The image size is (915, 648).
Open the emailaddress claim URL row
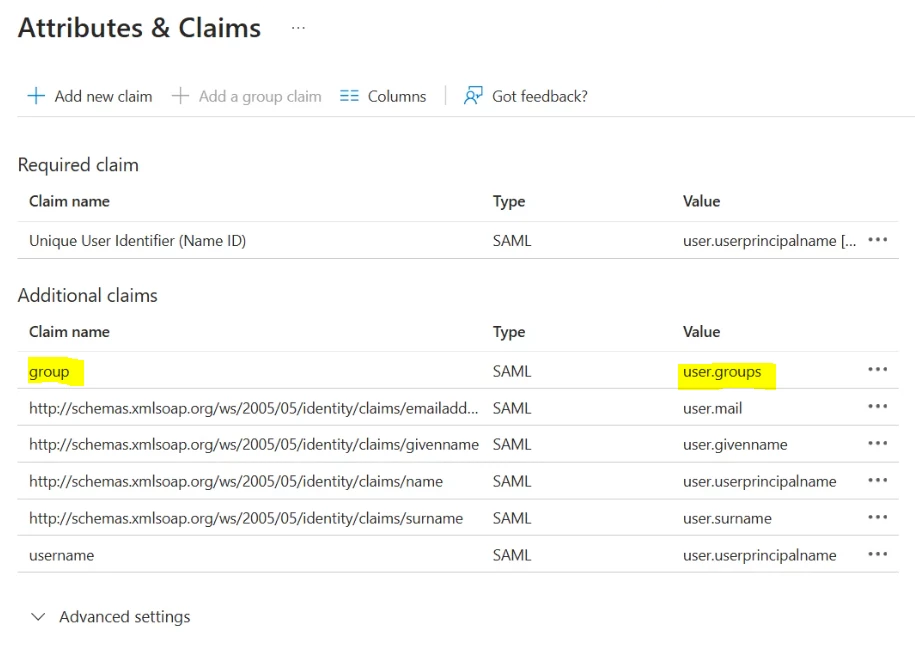pyautogui.click(x=253, y=408)
